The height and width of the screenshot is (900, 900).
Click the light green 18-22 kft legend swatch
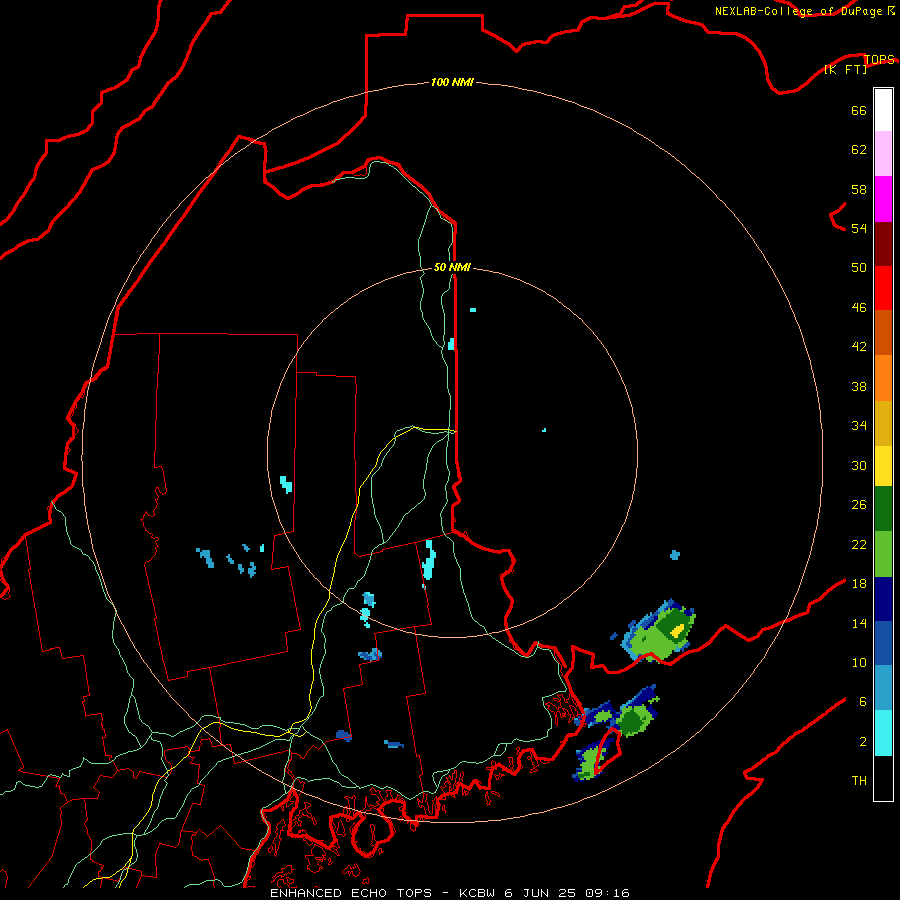883,554
